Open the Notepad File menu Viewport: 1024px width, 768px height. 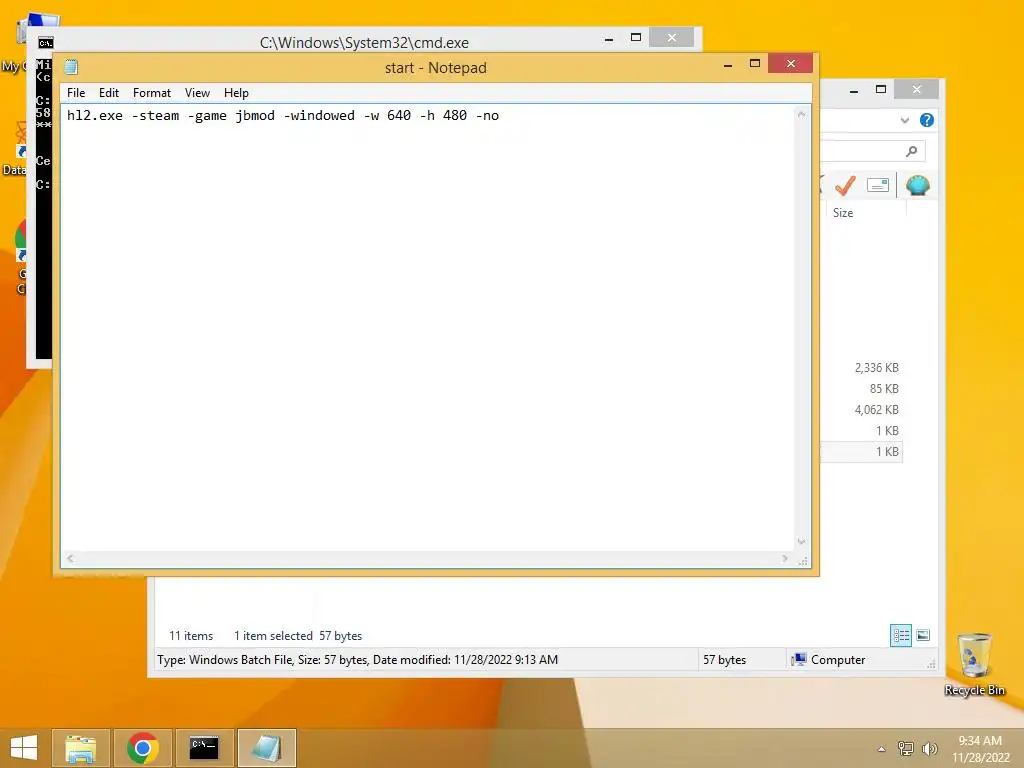tap(76, 93)
